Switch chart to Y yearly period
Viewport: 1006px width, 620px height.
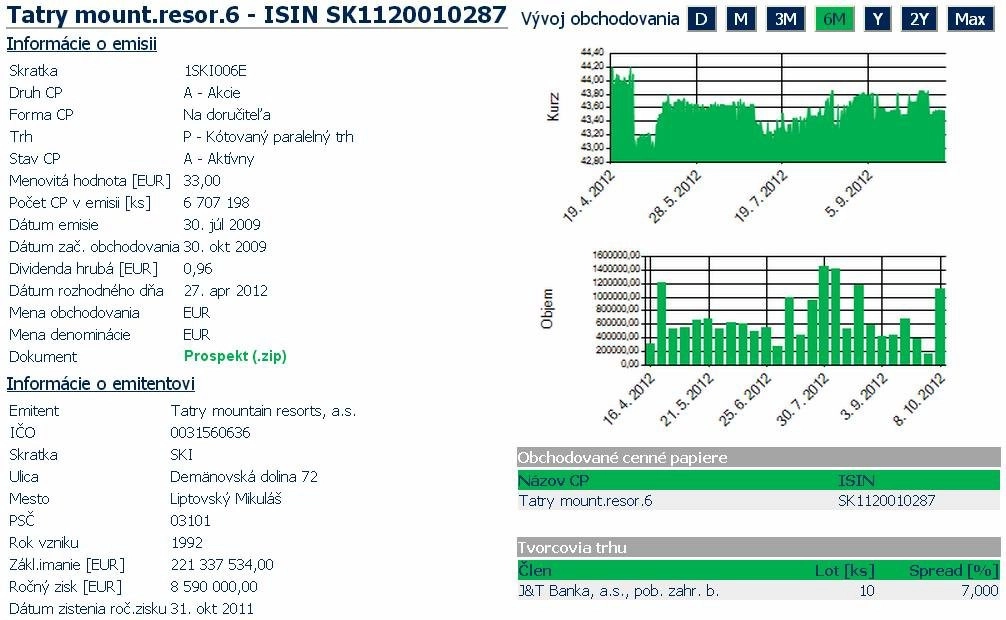878,19
